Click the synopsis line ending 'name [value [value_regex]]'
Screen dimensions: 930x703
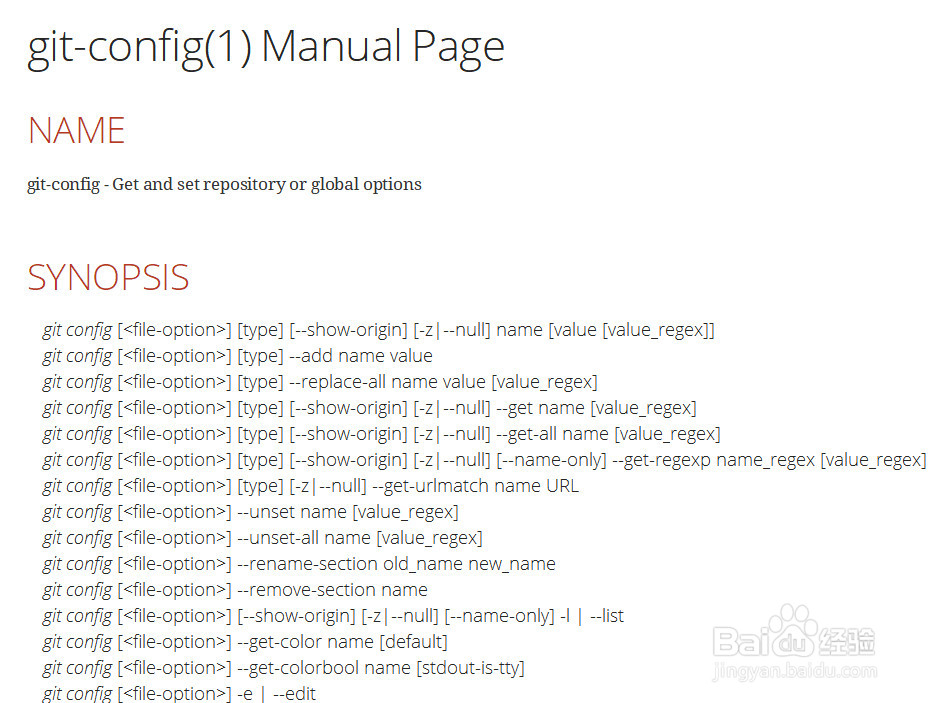coord(378,330)
